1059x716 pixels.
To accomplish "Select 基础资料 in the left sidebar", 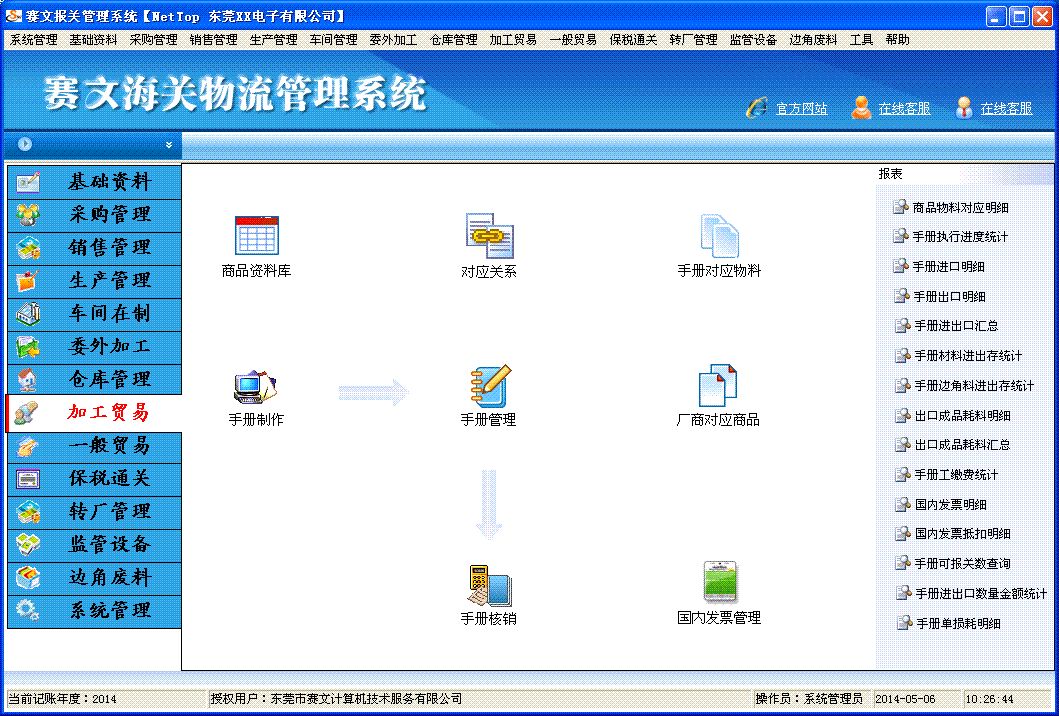I will click(108, 182).
